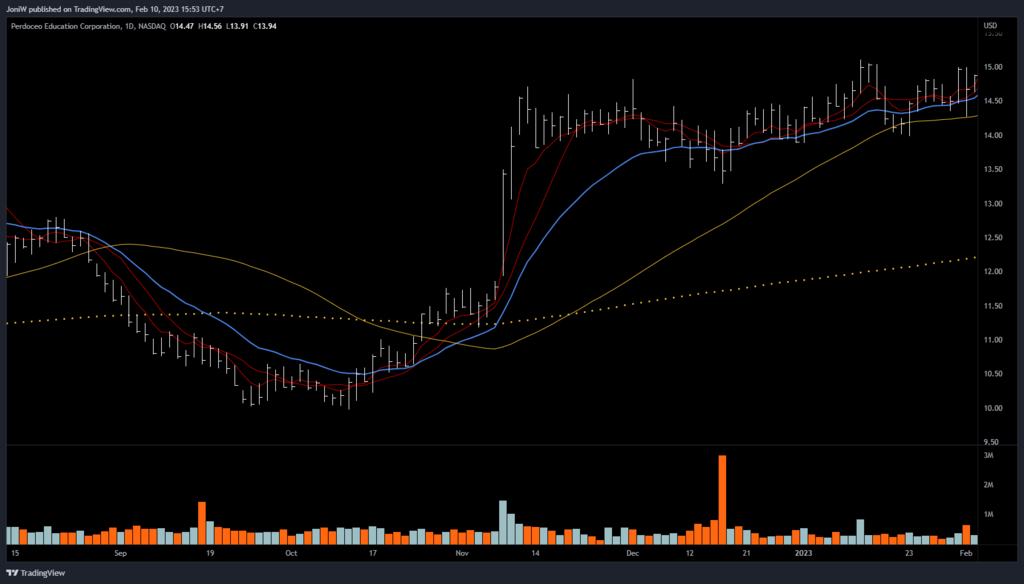Select the 15.00 price axis label
The height and width of the screenshot is (584, 1024).
(x=993, y=67)
